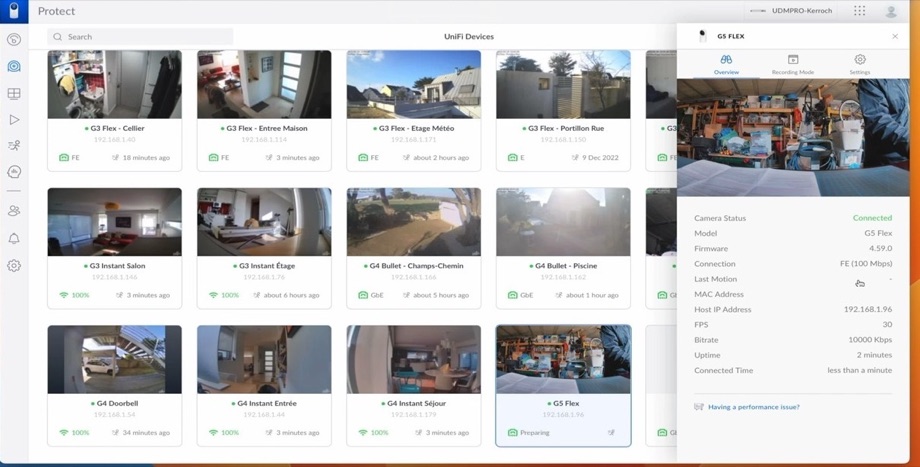Click the firmware value 4.59.0
Viewport: 920px width, 467px height.
coord(881,248)
